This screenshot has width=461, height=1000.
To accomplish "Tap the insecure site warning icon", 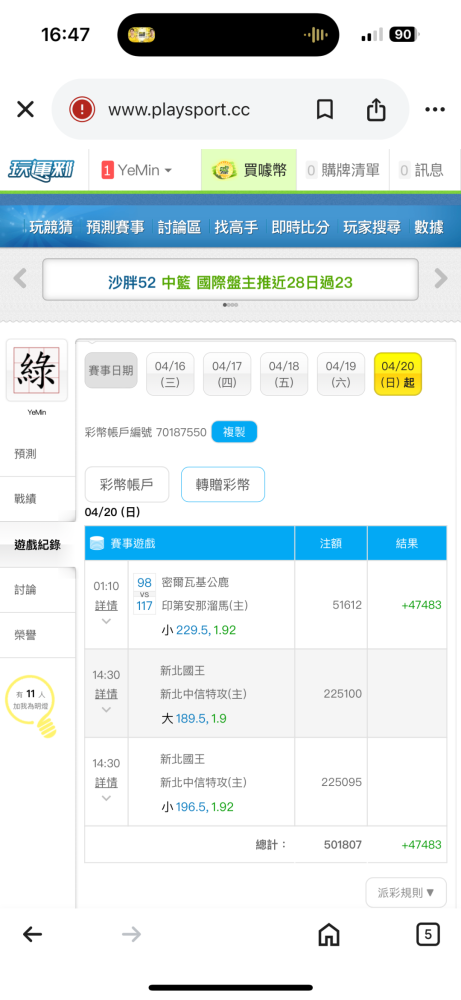I will tap(82, 110).
